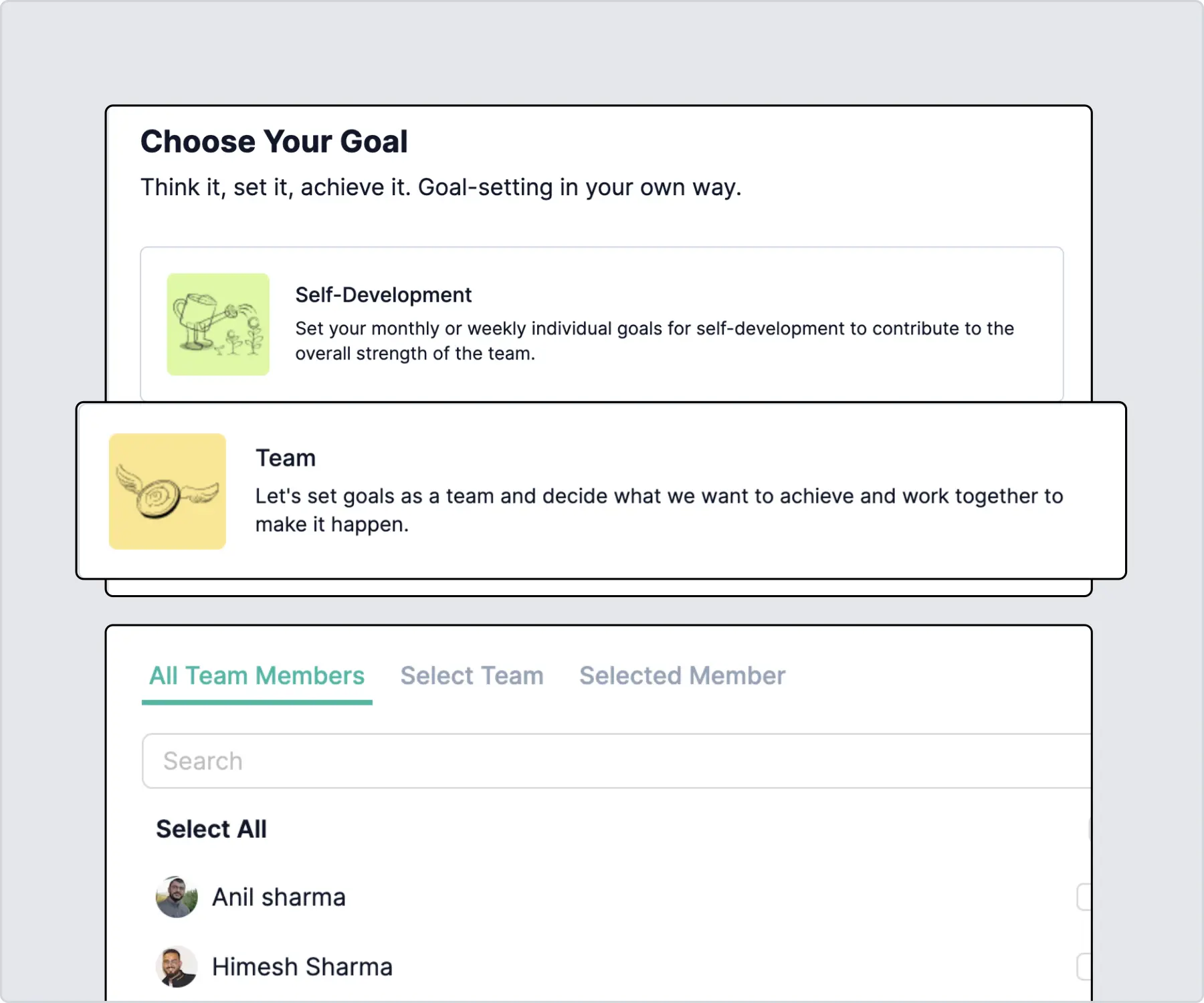The height and width of the screenshot is (1003, 1204).
Task: Switch to the All Team Members tab
Action: 257,676
